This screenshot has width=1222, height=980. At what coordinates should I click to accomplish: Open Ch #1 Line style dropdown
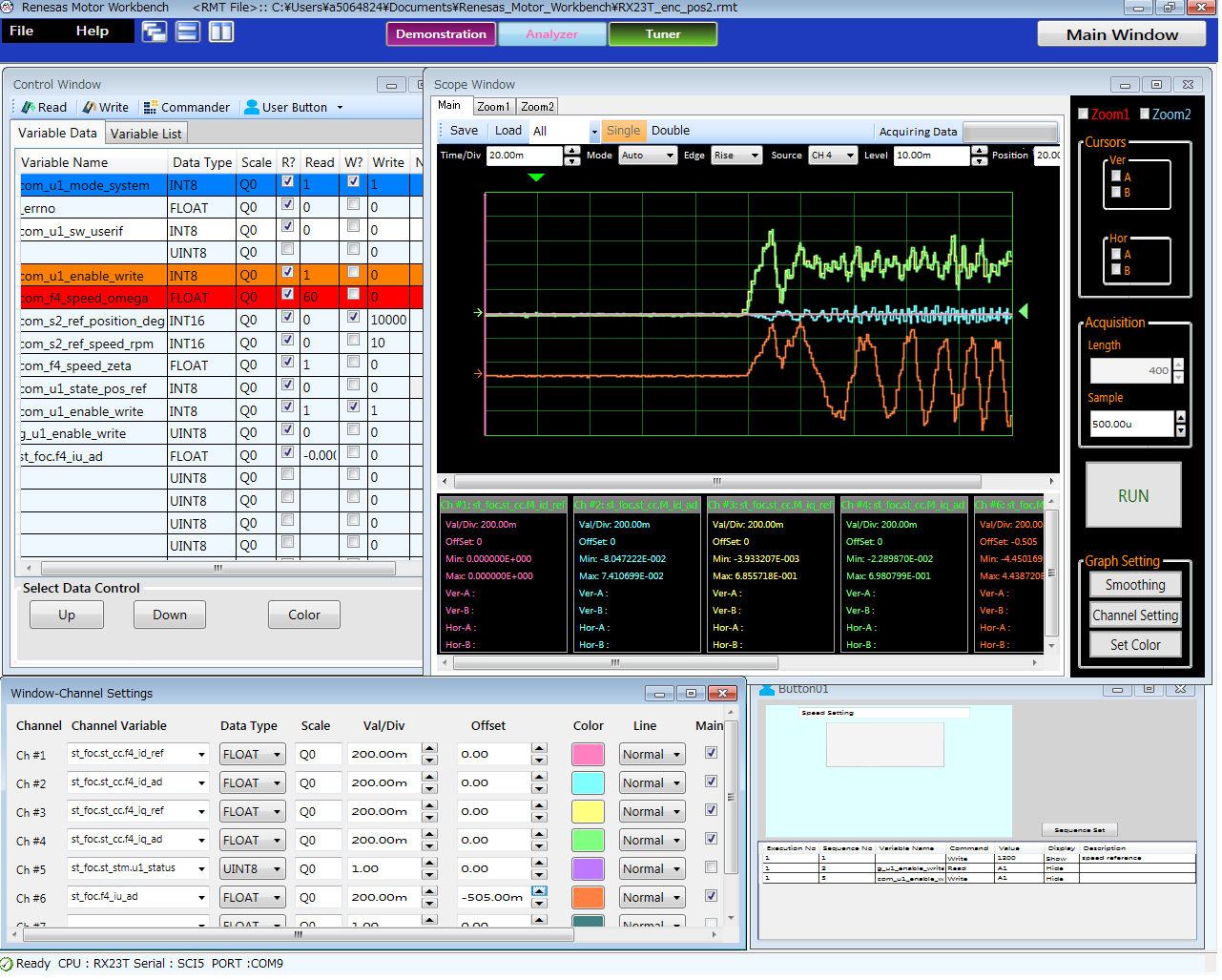click(x=652, y=755)
